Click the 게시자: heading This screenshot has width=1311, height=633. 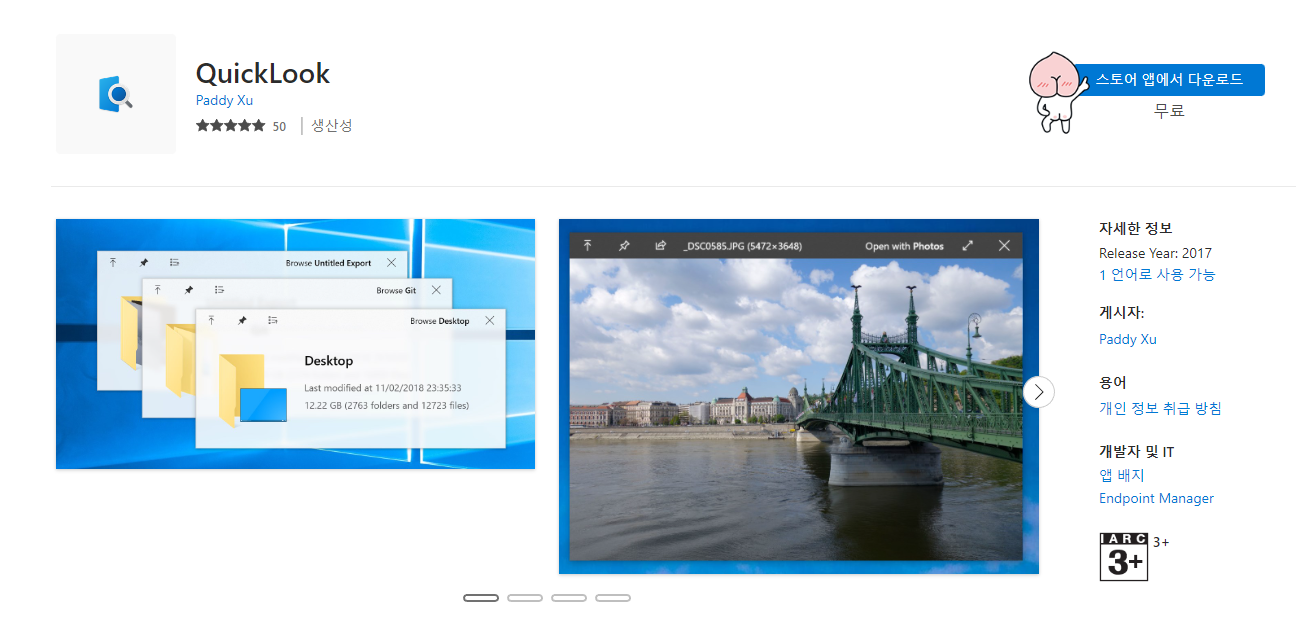click(1121, 313)
